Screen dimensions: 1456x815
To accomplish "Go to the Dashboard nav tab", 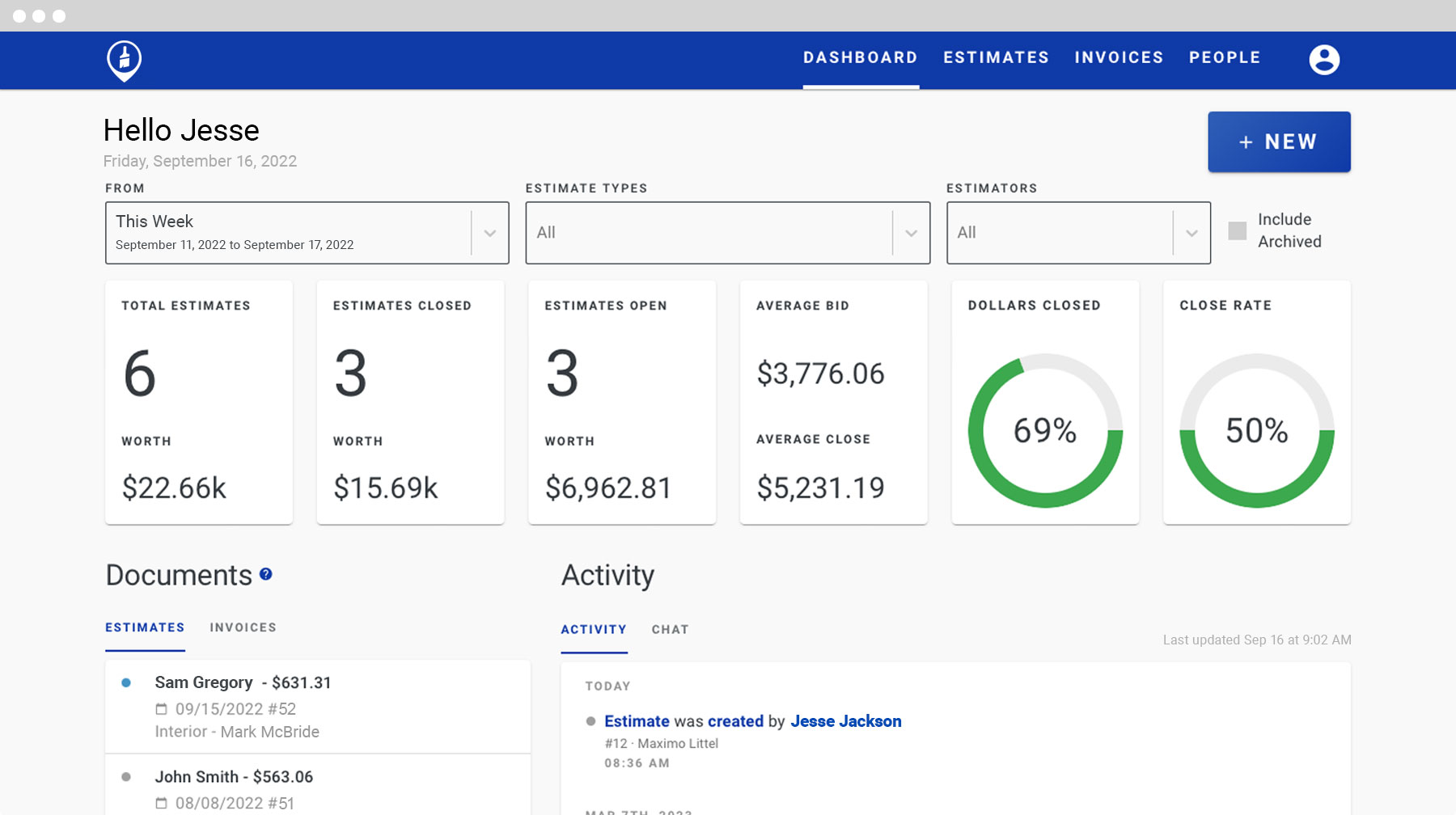I will point(861,57).
